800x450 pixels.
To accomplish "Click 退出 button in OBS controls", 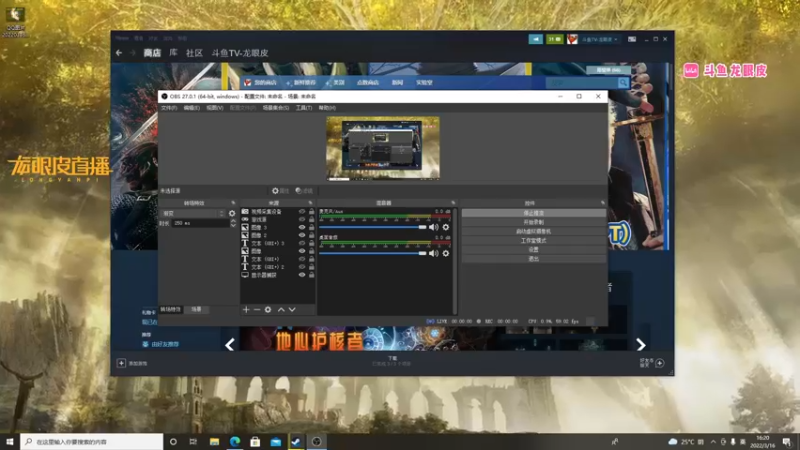I will [x=534, y=259].
